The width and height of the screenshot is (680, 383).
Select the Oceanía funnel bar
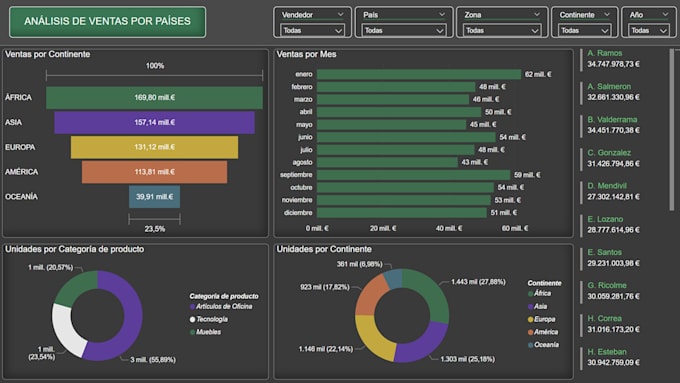(154, 197)
